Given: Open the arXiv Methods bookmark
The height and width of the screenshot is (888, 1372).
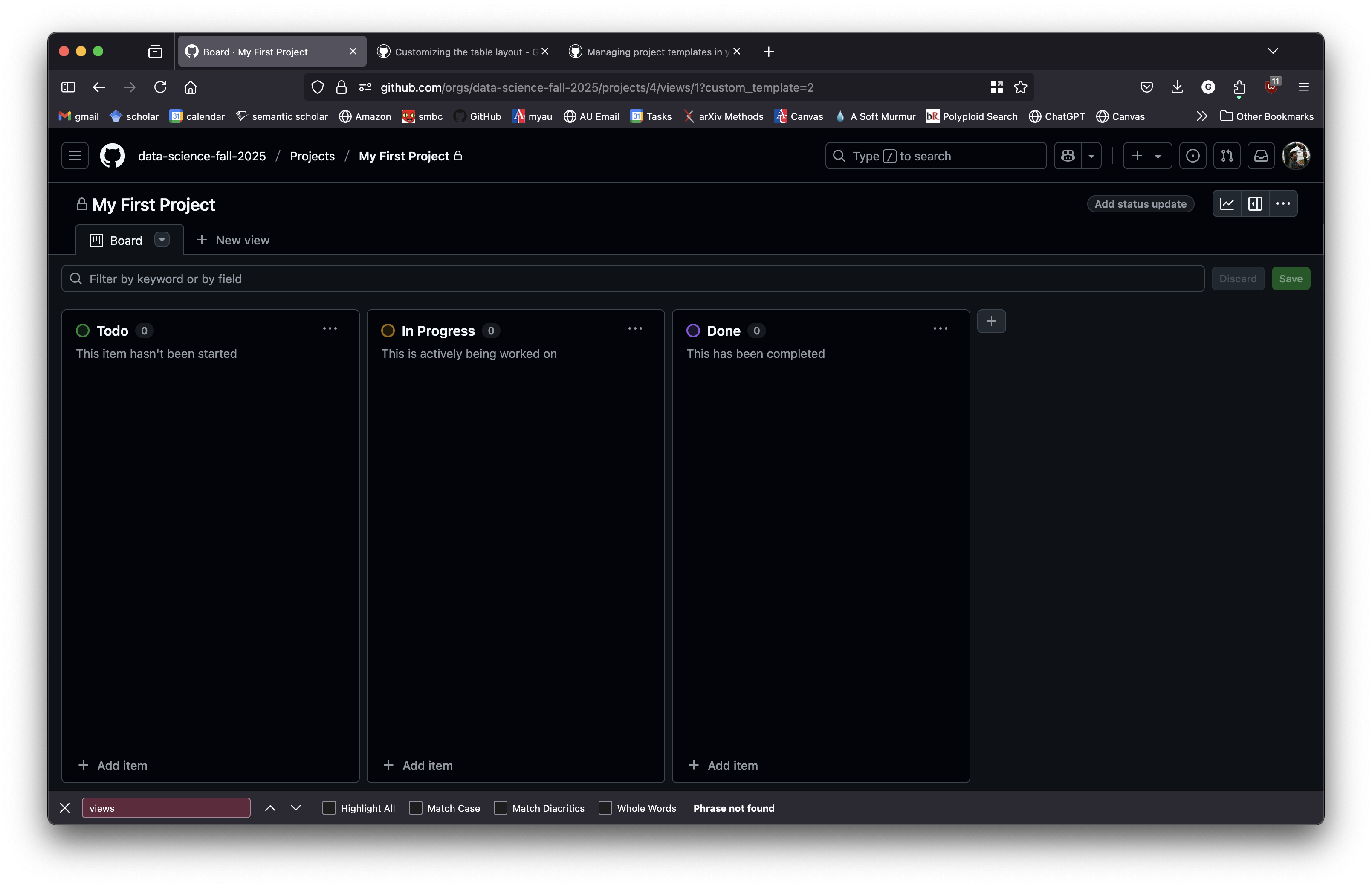Looking at the screenshot, I should click(723, 116).
